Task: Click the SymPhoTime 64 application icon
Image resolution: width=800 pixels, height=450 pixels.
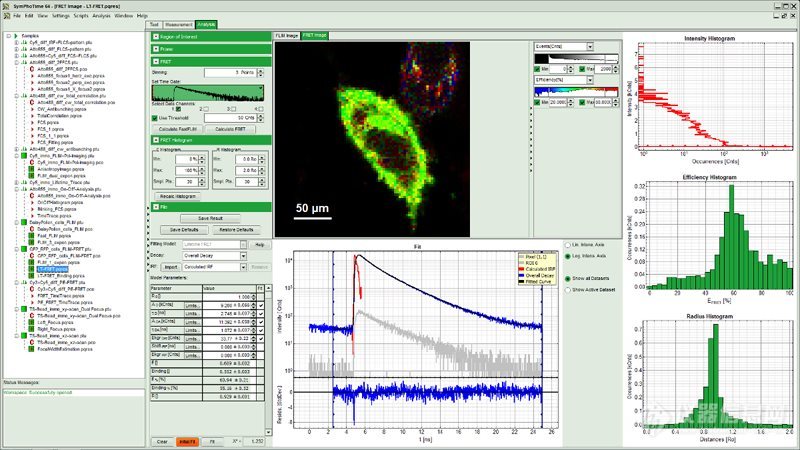Action: pos(6,6)
